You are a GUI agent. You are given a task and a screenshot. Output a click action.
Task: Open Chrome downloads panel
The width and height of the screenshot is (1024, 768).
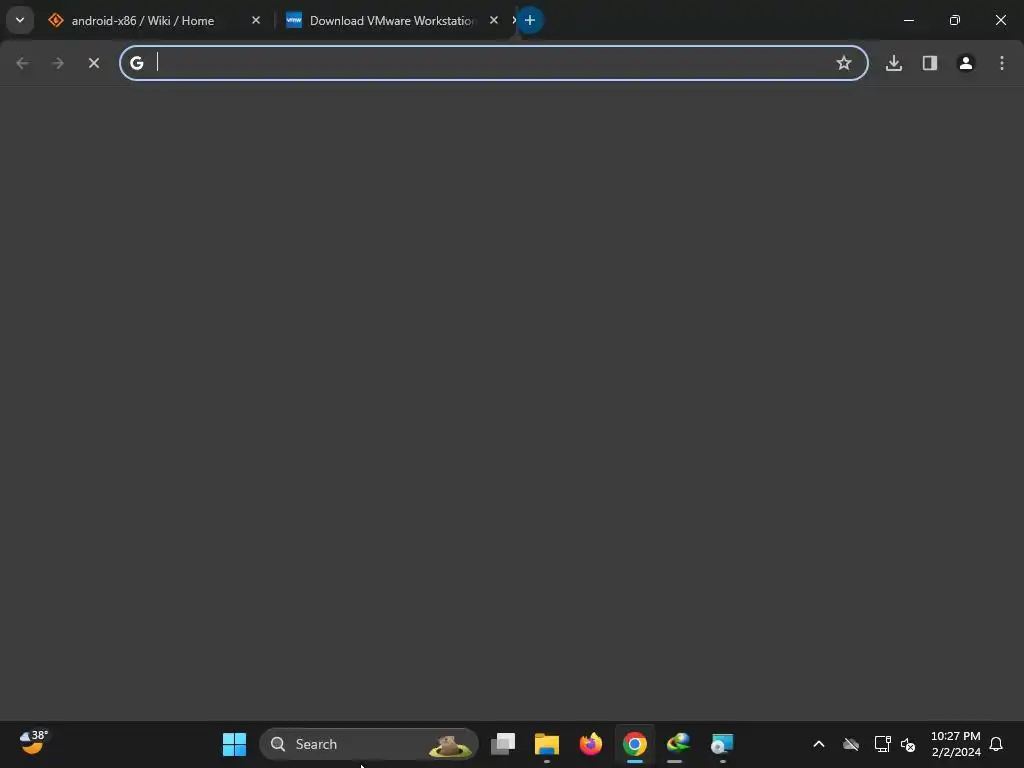tap(893, 63)
